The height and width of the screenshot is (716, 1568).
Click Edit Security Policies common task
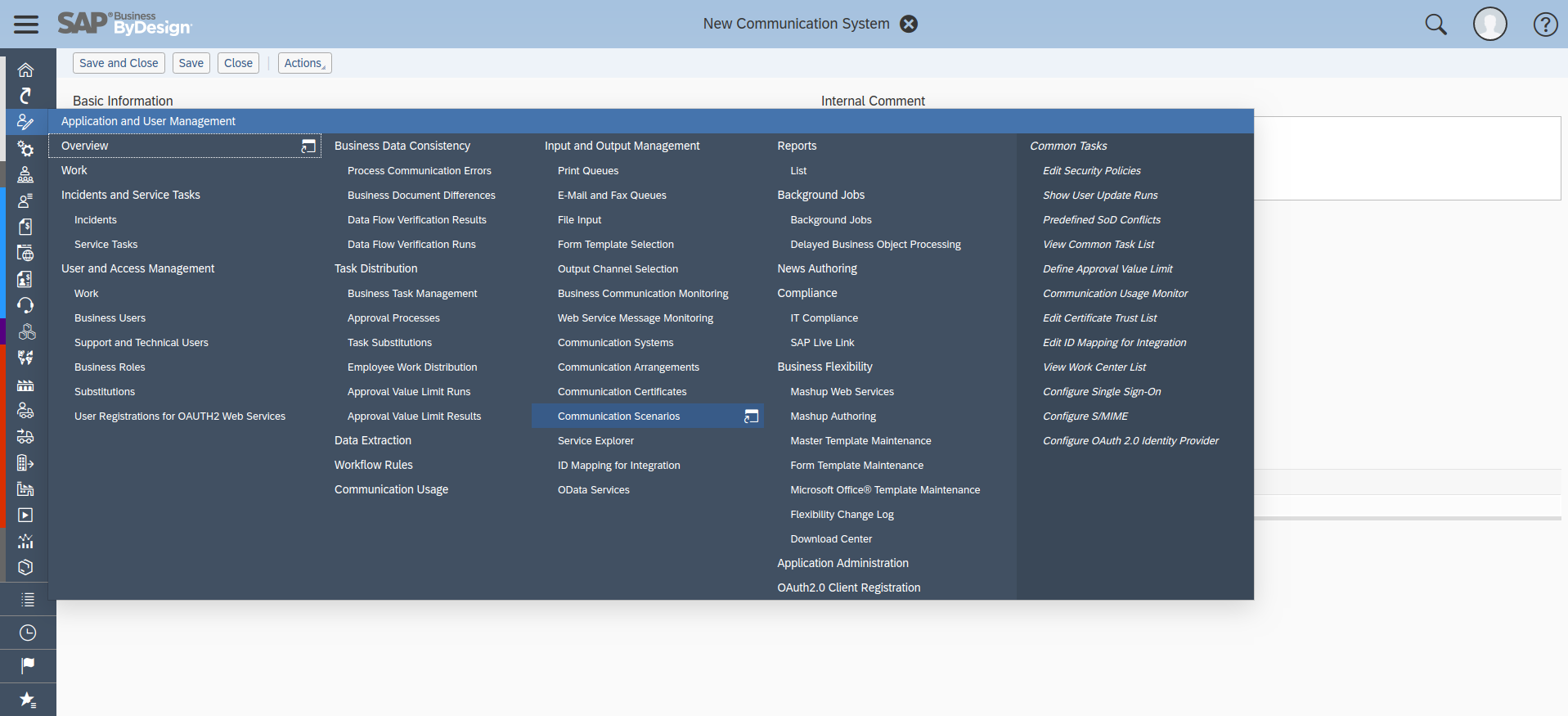coord(1091,171)
